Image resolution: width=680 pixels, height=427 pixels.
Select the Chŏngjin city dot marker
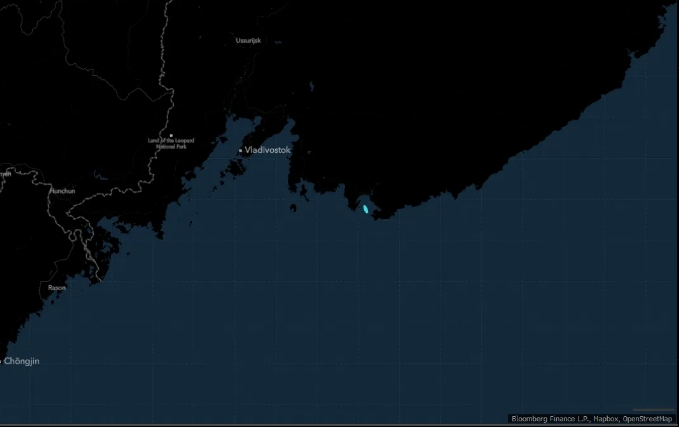pos(3,360)
